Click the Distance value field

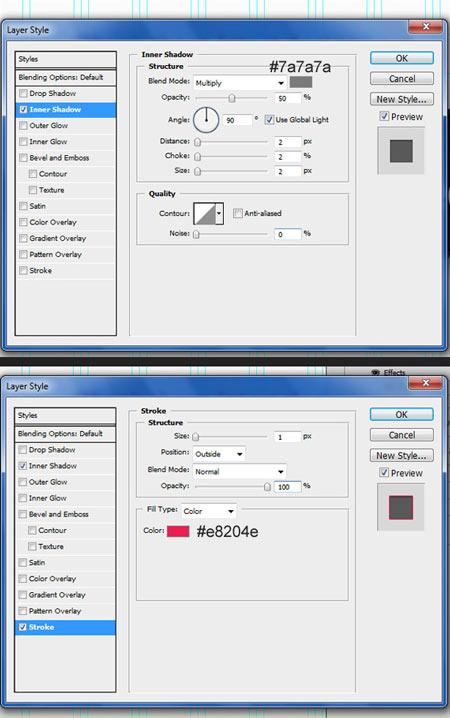288,142
